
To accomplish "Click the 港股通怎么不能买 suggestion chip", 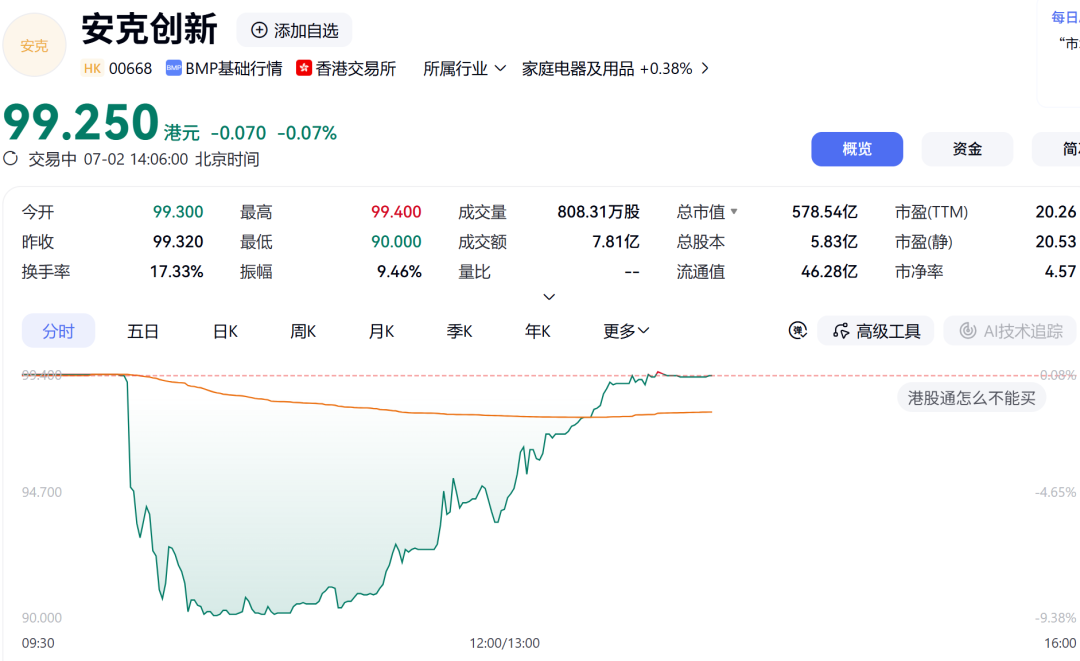I will tap(971, 398).
